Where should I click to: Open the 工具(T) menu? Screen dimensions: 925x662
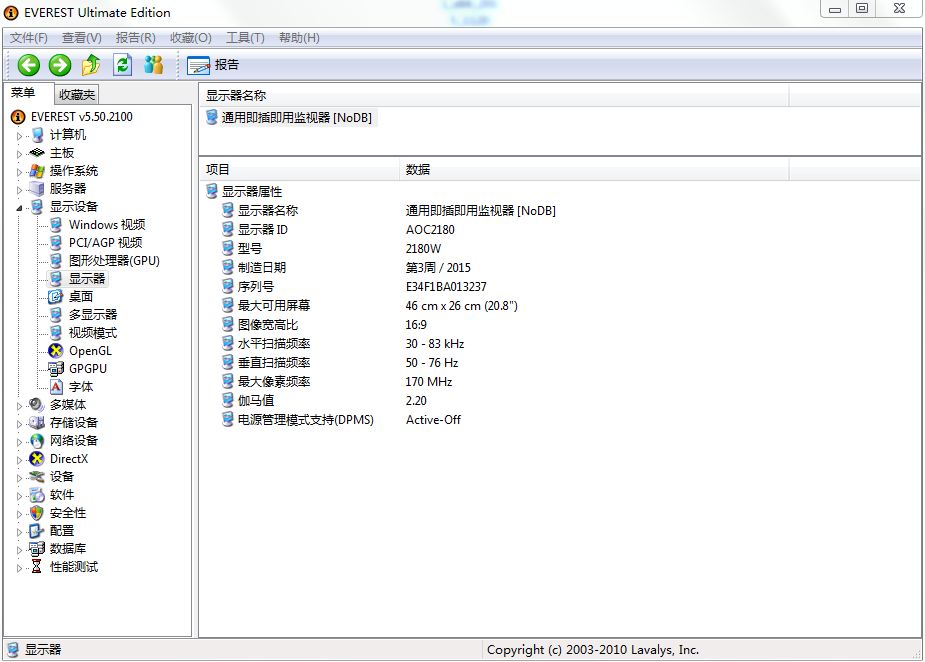point(245,38)
